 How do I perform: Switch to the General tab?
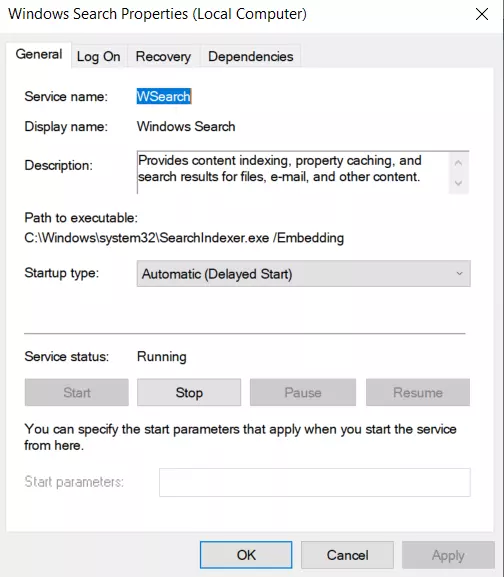pyautogui.click(x=39, y=55)
